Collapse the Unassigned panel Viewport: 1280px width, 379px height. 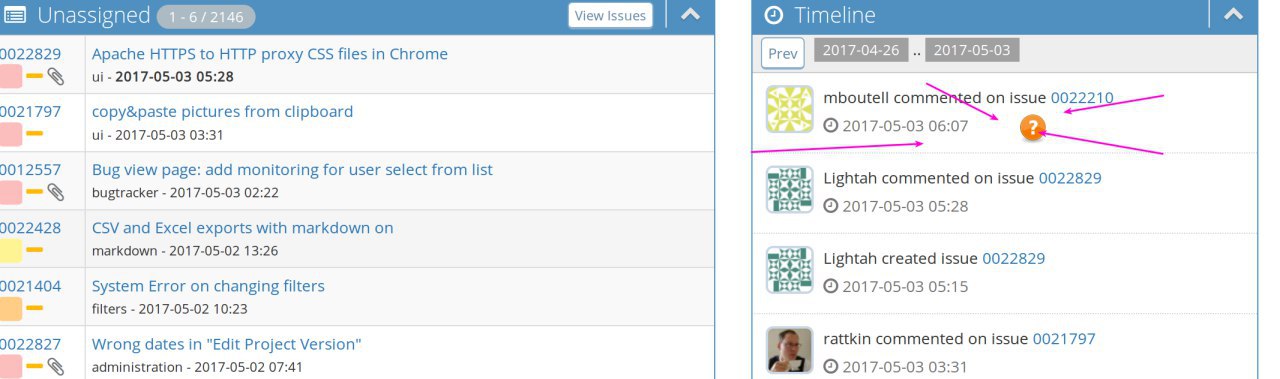690,15
